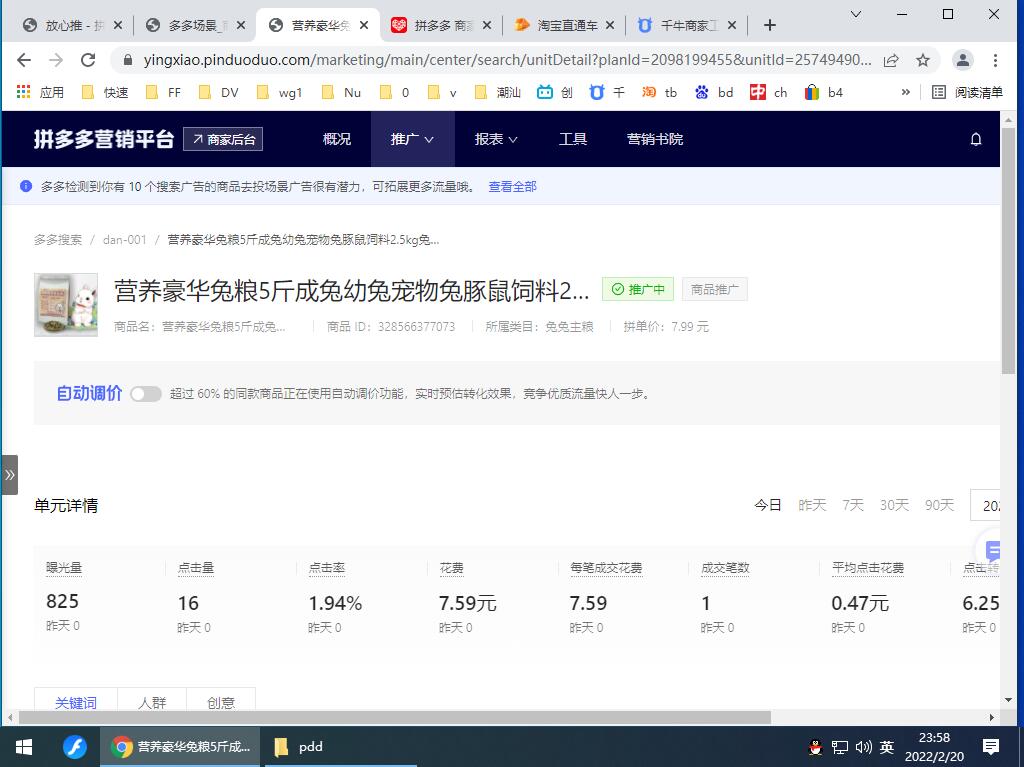This screenshot has width=1024, height=767.
Task: Open the floating chat support icon
Action: pos(991,551)
